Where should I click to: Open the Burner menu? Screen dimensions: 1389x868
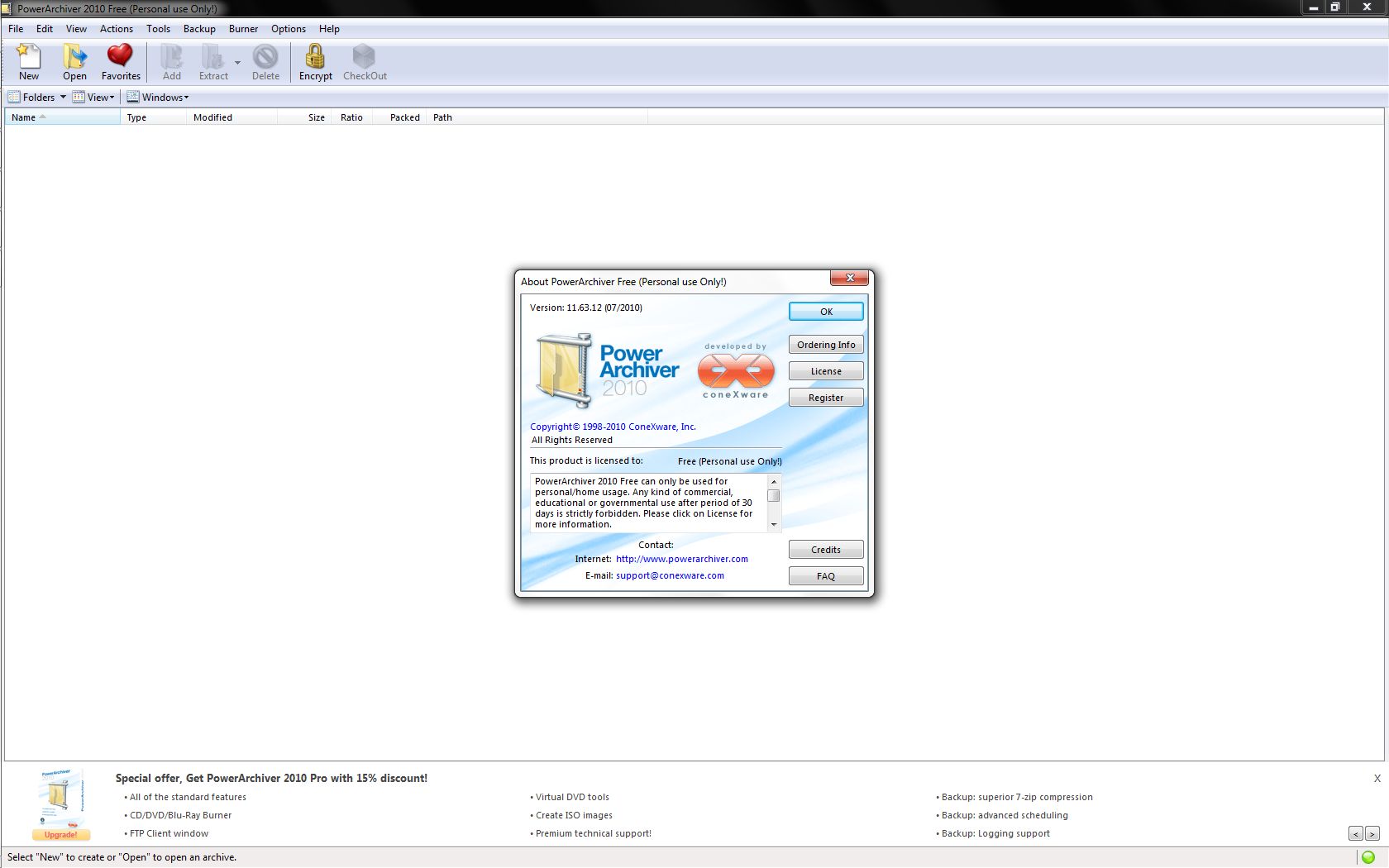[x=243, y=29]
